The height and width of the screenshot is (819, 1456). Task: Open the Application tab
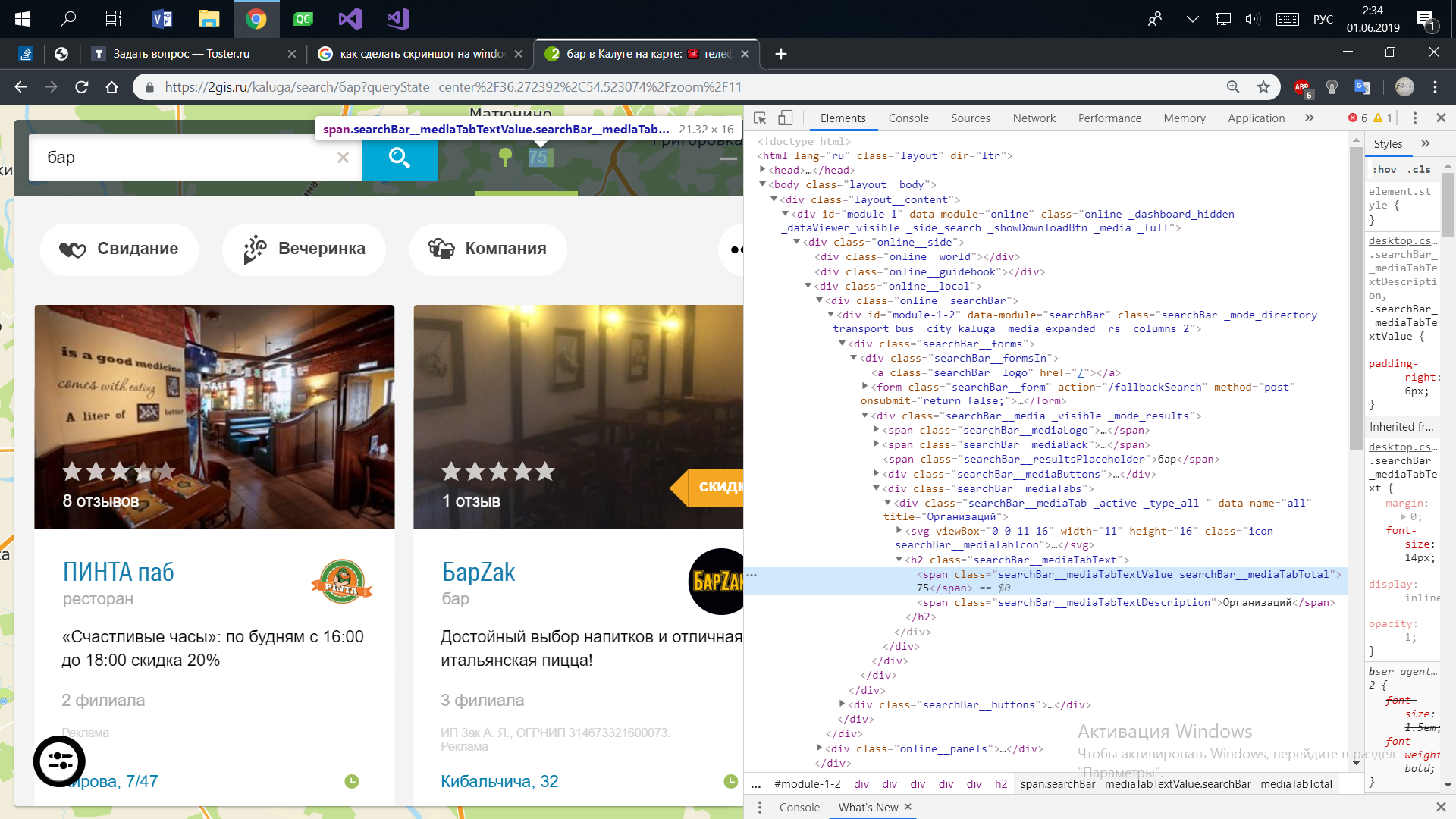pyautogui.click(x=1257, y=118)
